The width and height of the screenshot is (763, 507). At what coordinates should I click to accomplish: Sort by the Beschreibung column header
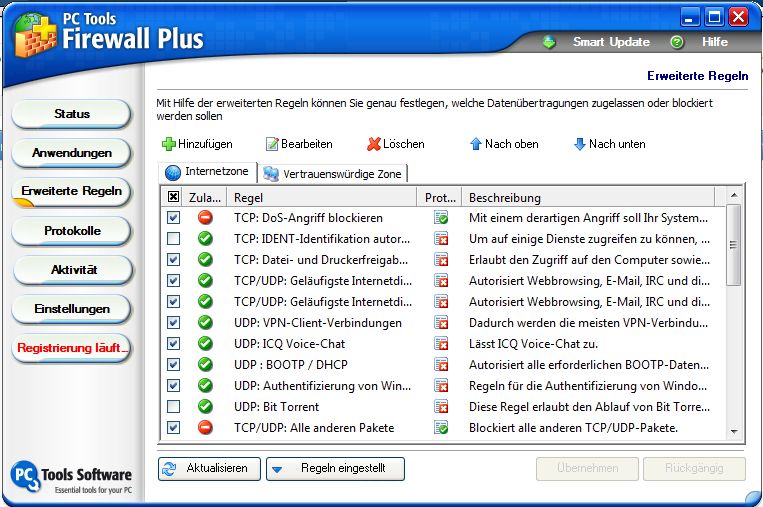tap(588, 198)
